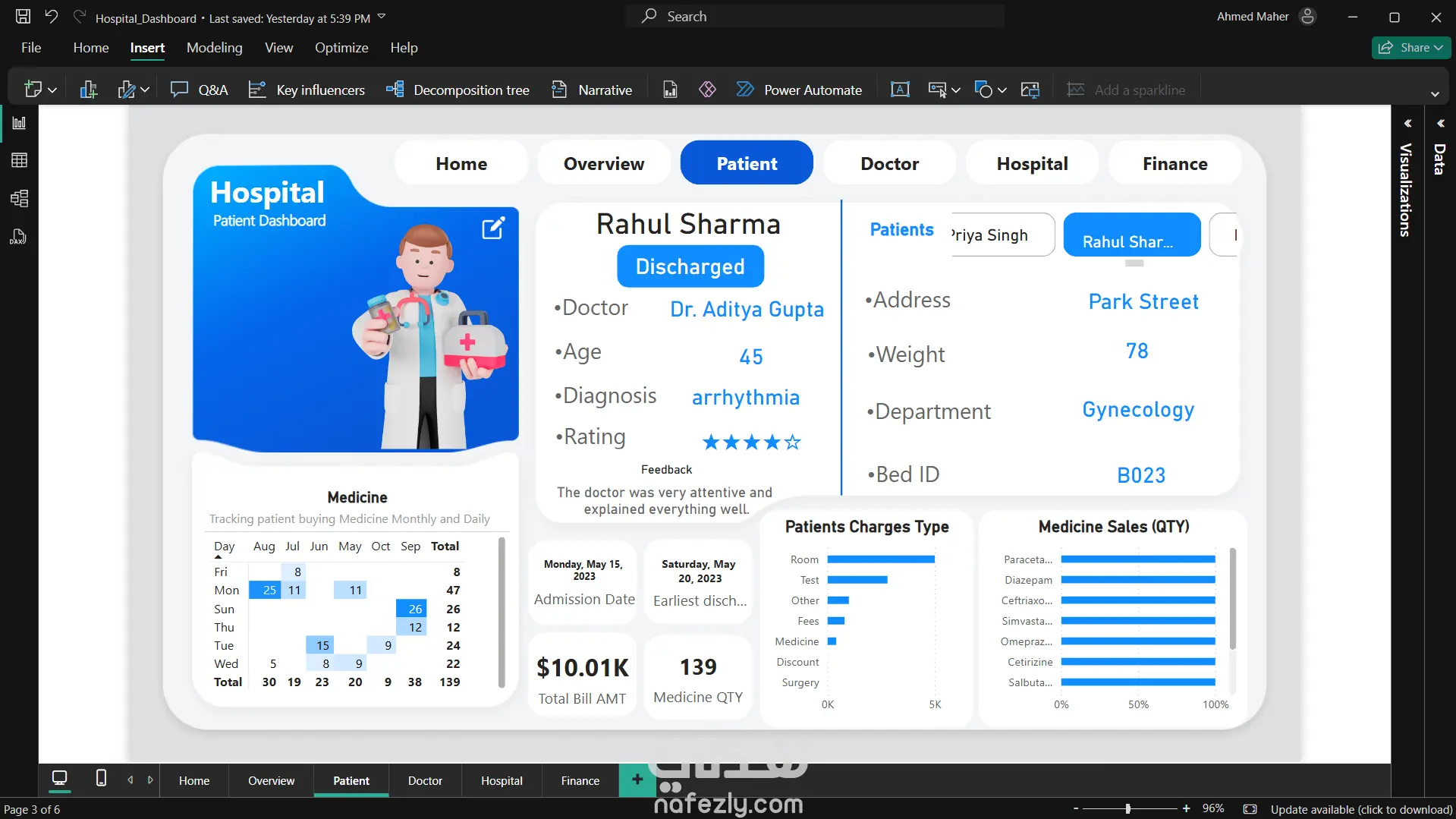This screenshot has height=819, width=1456.
Task: Undo the last action
Action: [x=52, y=16]
